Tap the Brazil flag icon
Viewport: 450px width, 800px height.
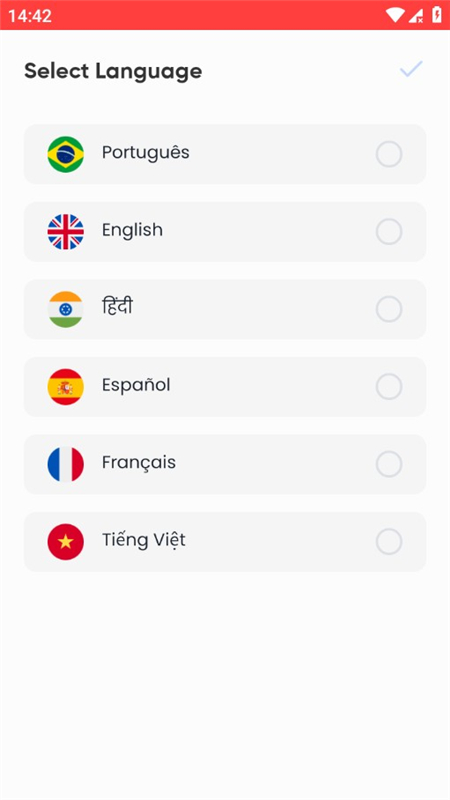point(66,154)
